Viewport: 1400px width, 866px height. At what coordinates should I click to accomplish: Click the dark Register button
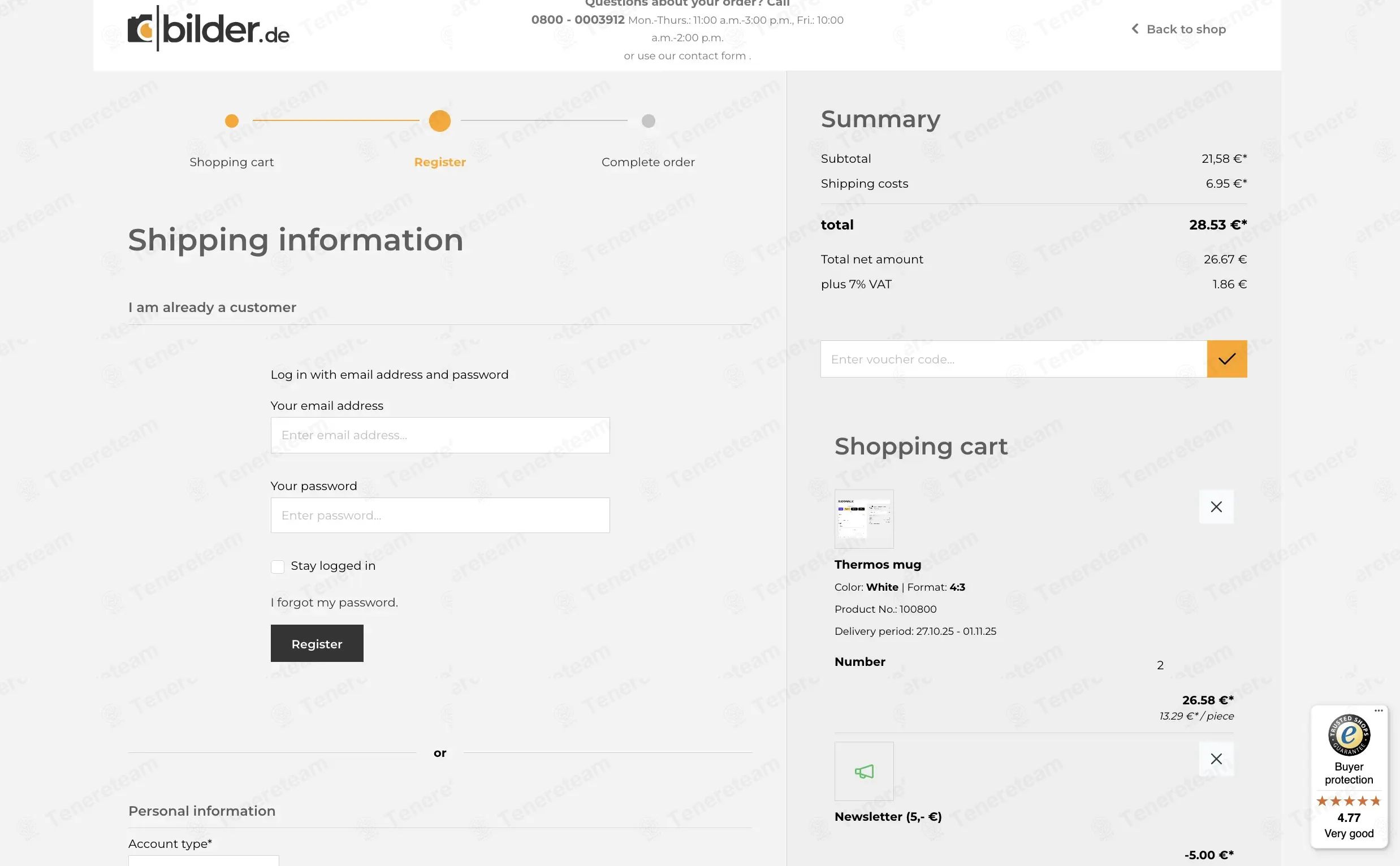point(317,643)
